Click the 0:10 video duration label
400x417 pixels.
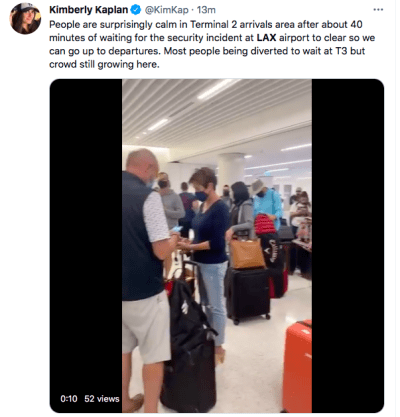click(x=69, y=399)
